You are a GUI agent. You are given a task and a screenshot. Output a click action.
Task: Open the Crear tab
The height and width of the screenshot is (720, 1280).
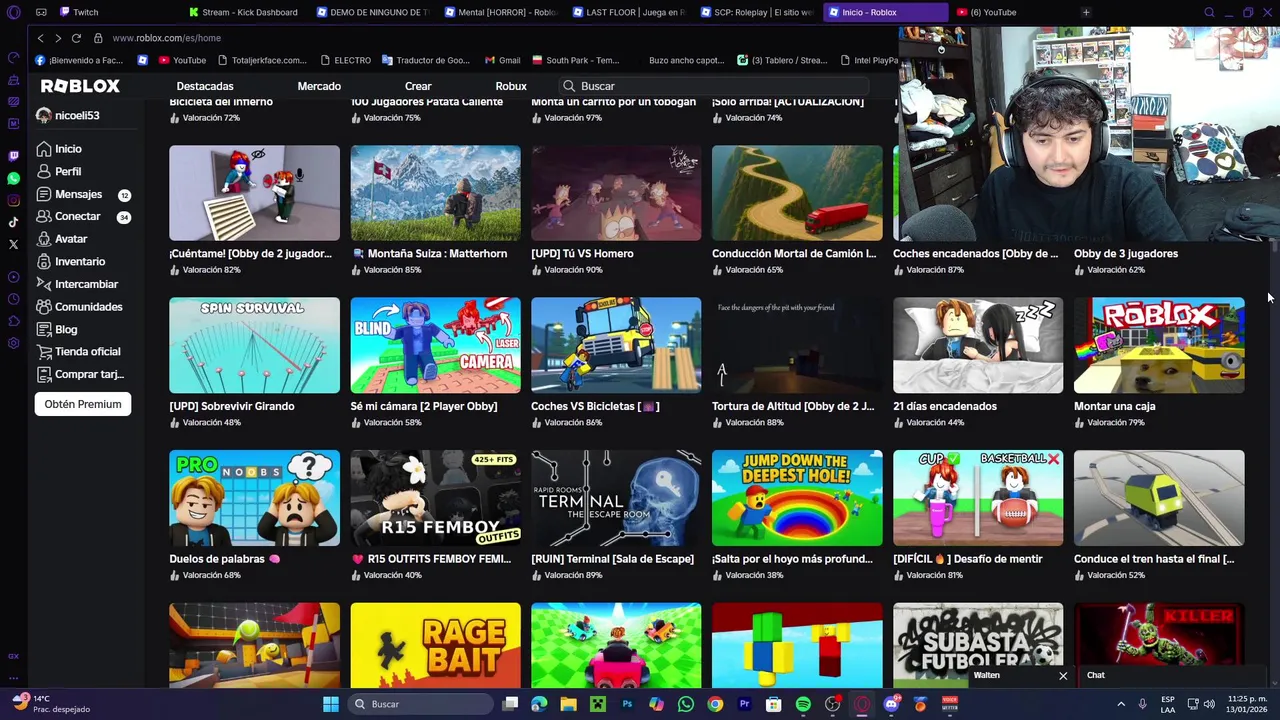[x=418, y=86]
